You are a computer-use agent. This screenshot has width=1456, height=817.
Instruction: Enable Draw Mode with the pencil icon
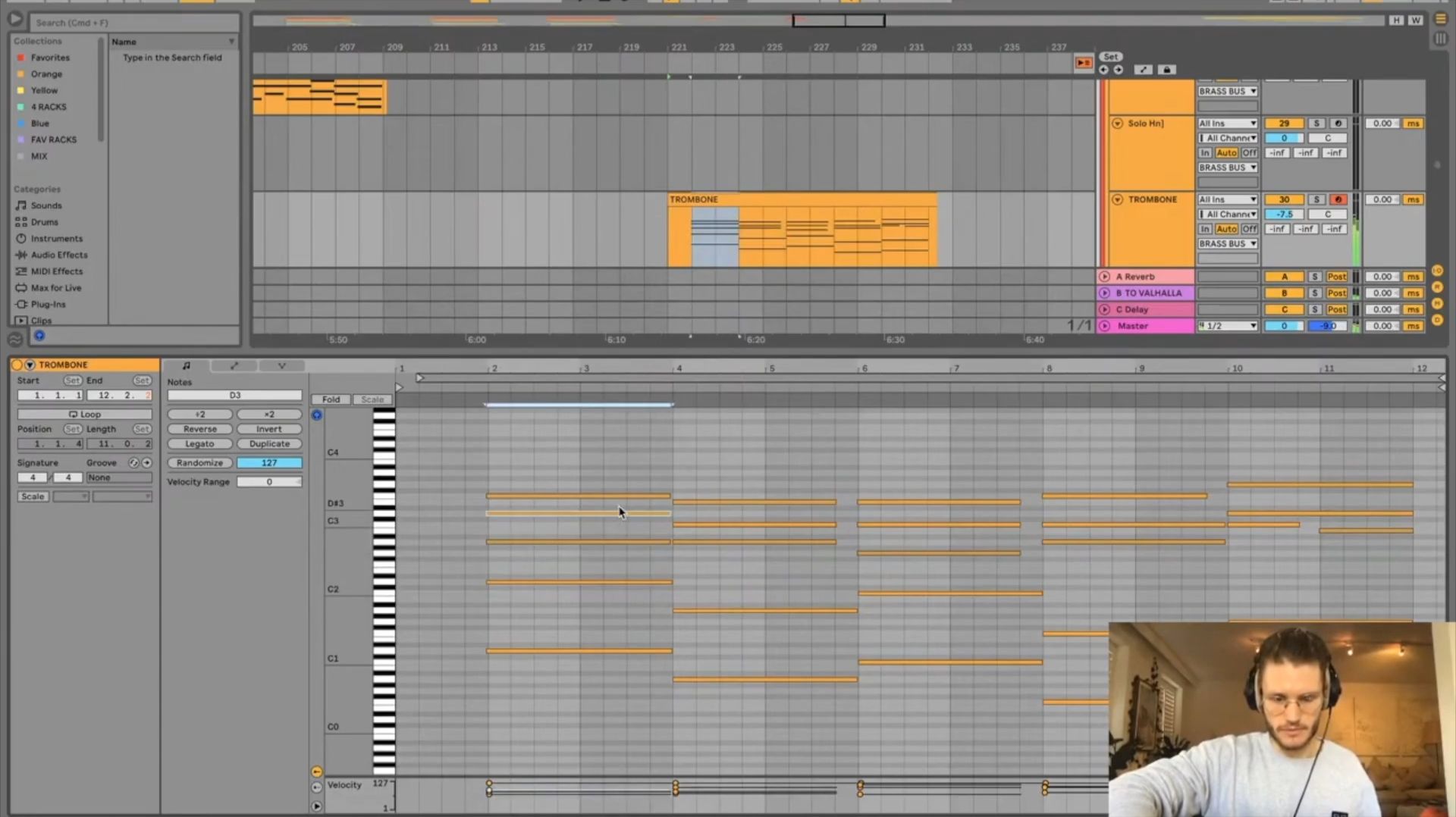[x=1144, y=70]
